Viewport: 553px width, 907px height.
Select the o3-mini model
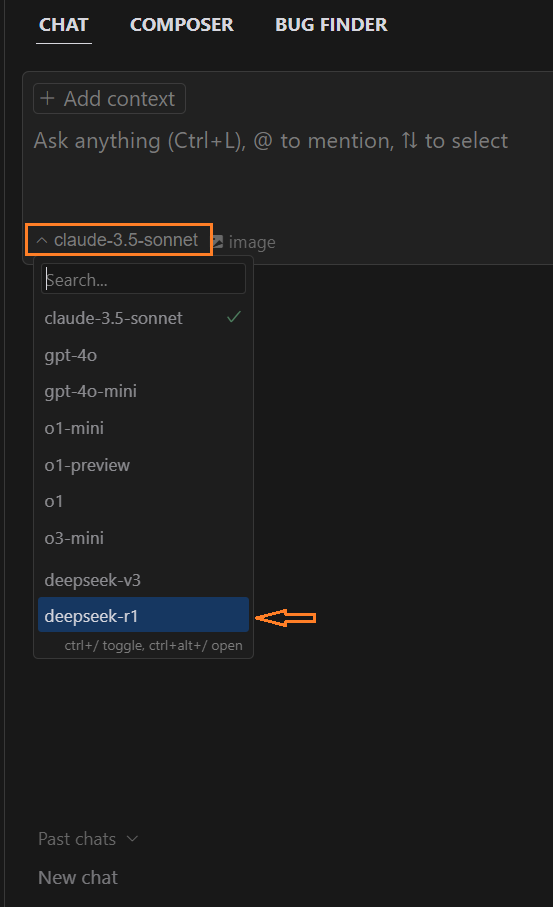pos(143,538)
